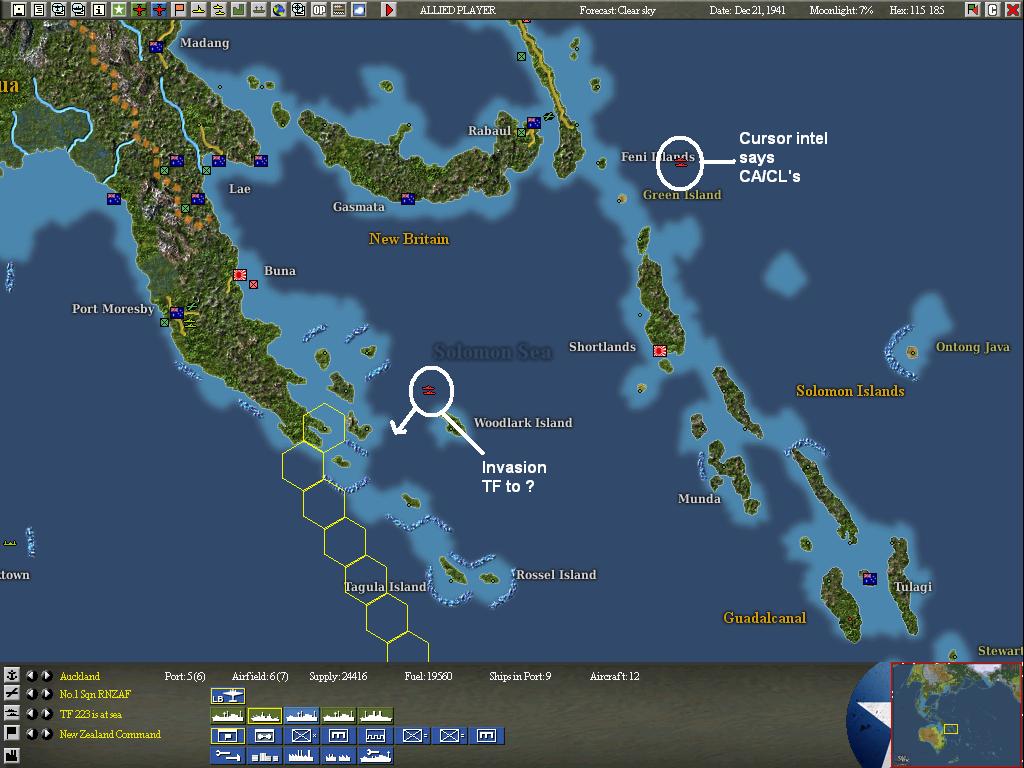Click the Australian flag at Port Moresby
The height and width of the screenshot is (768, 1024).
pos(176,313)
